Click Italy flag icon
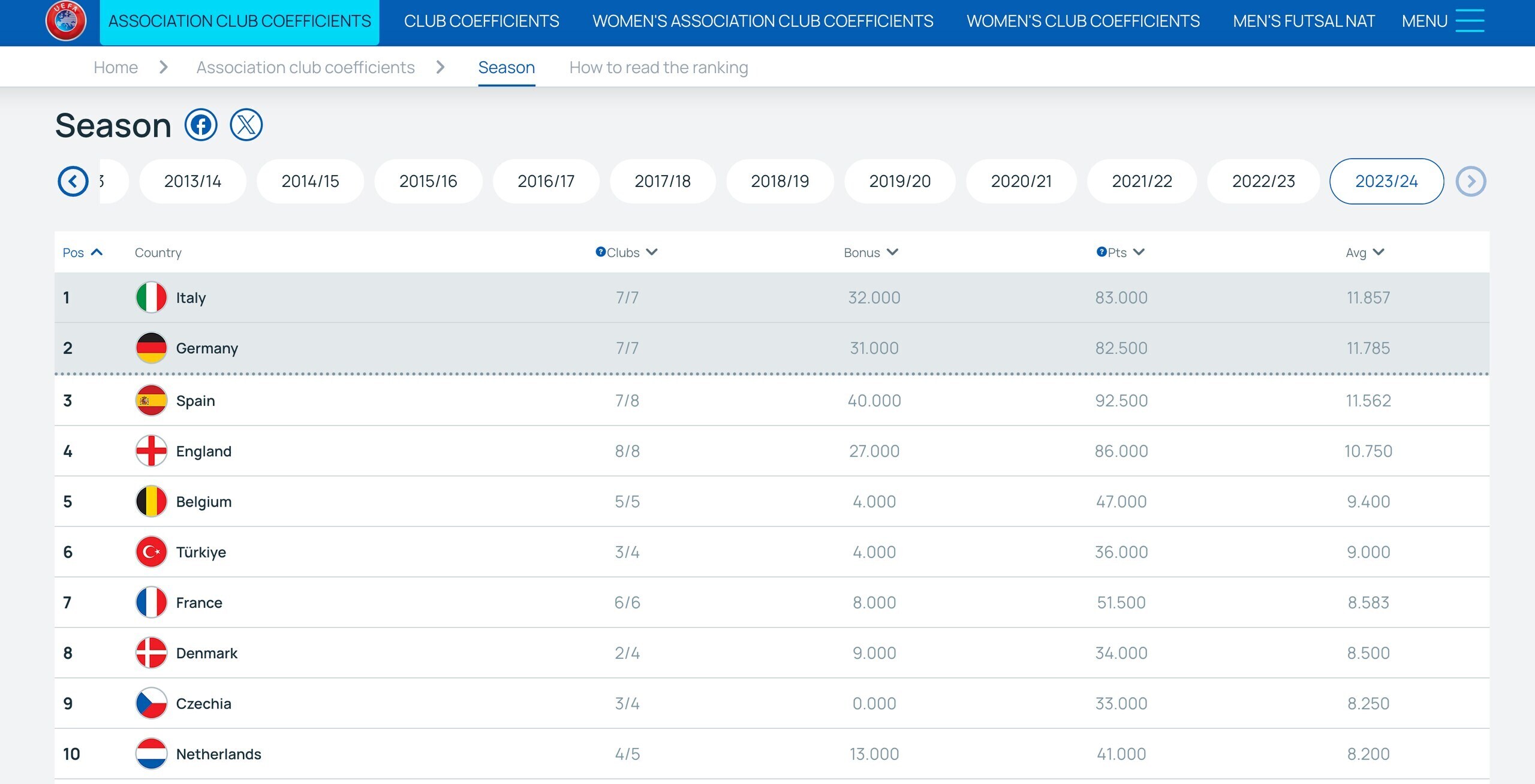The image size is (1535, 784). click(151, 297)
